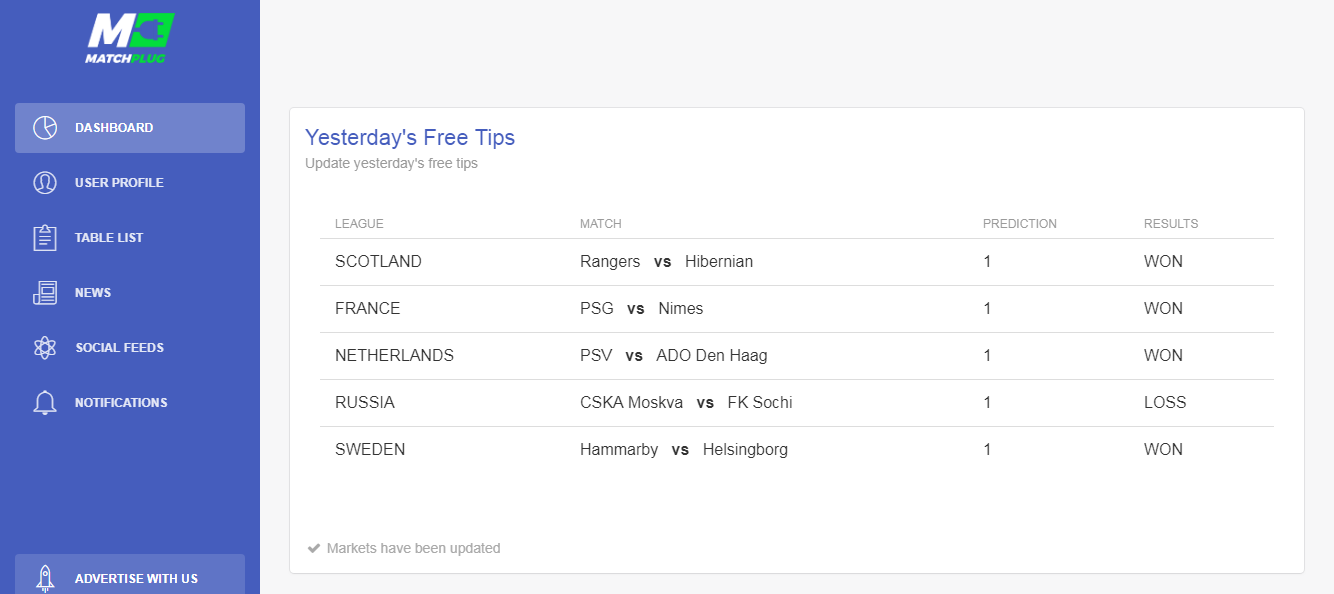Click the Notifications bell icon

click(45, 403)
